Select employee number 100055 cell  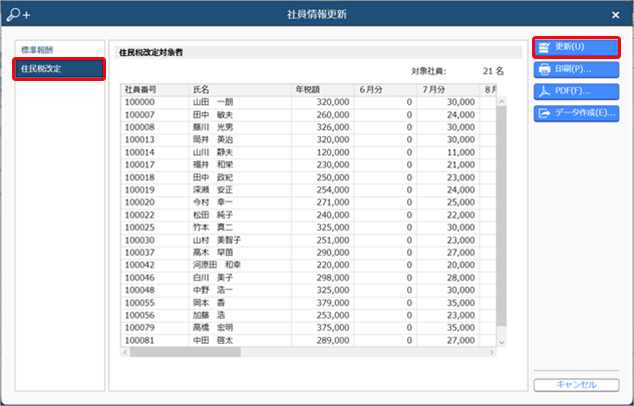(x=154, y=302)
